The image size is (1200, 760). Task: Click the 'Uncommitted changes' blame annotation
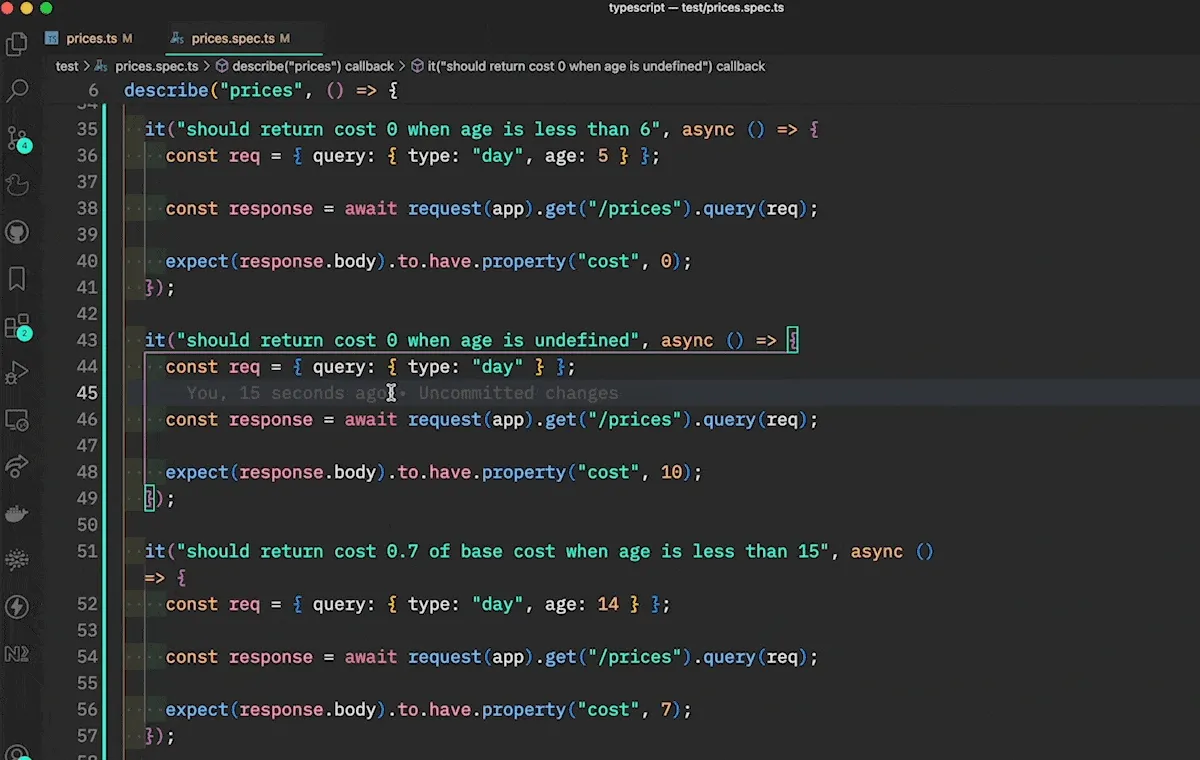(518, 393)
